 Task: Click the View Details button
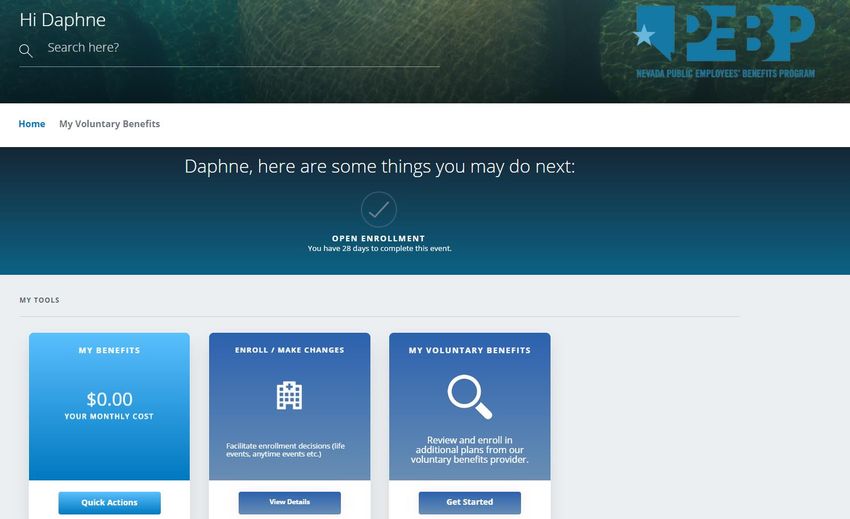tap(289, 502)
